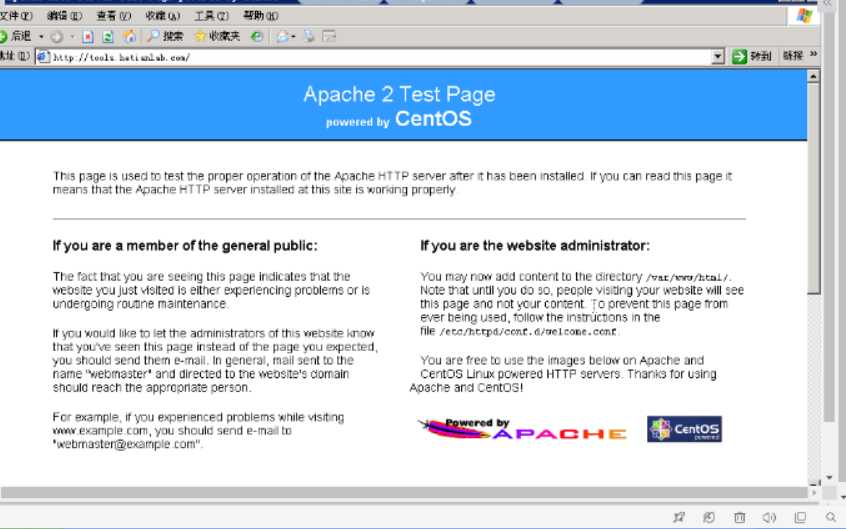This screenshot has width=846, height=529.
Task: Click the green Back (后退) arrow button
Action: [15, 36]
